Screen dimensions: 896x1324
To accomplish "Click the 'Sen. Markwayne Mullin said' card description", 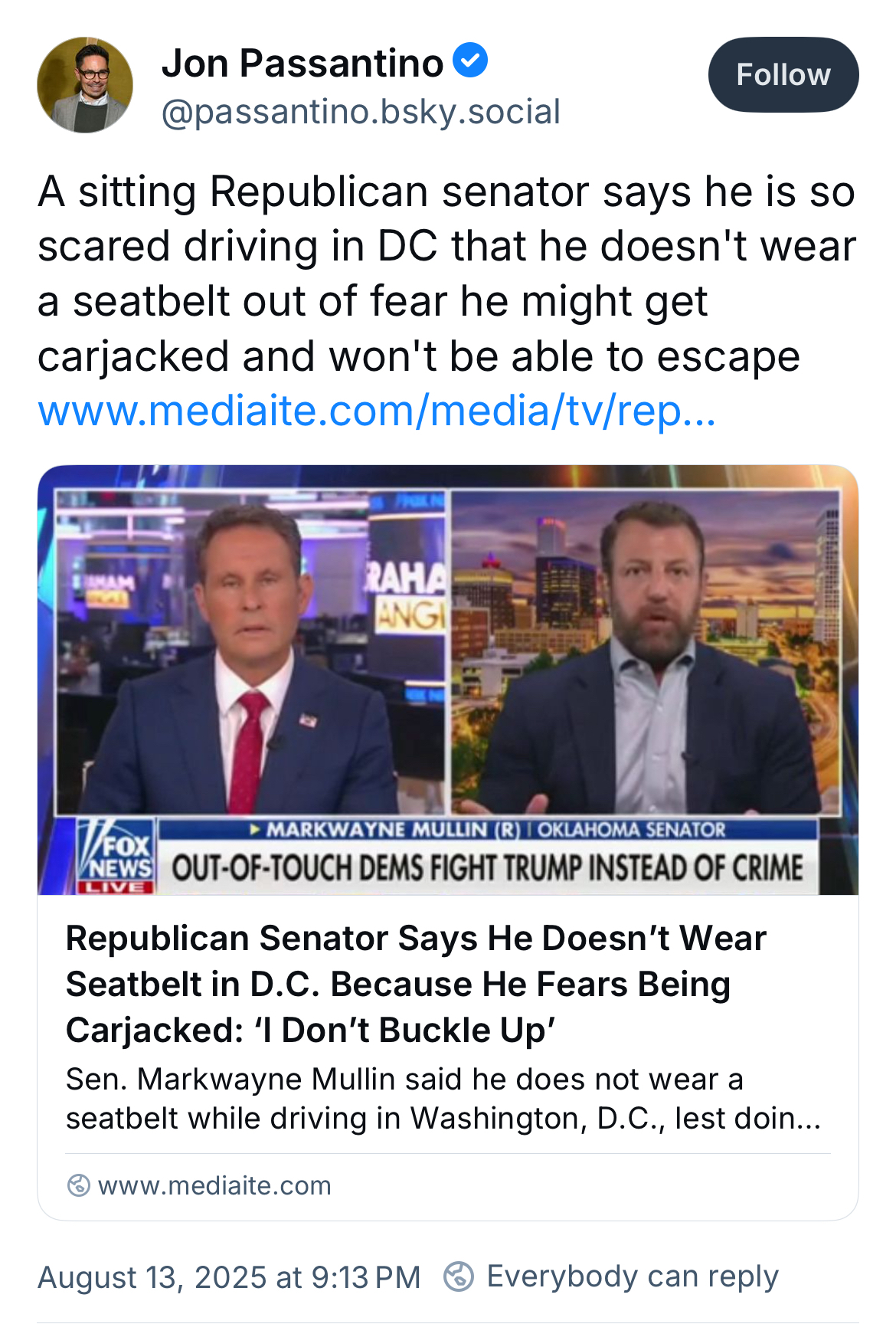I will click(x=443, y=1099).
